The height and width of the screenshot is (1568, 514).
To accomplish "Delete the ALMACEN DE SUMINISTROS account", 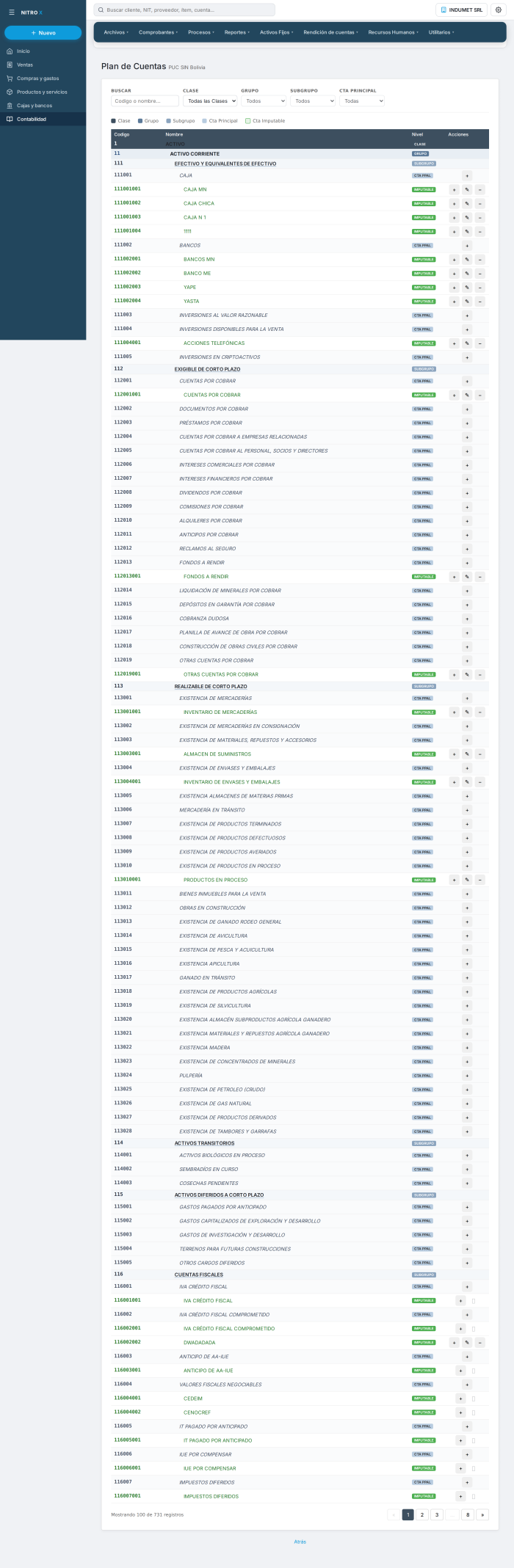I will coord(479,754).
